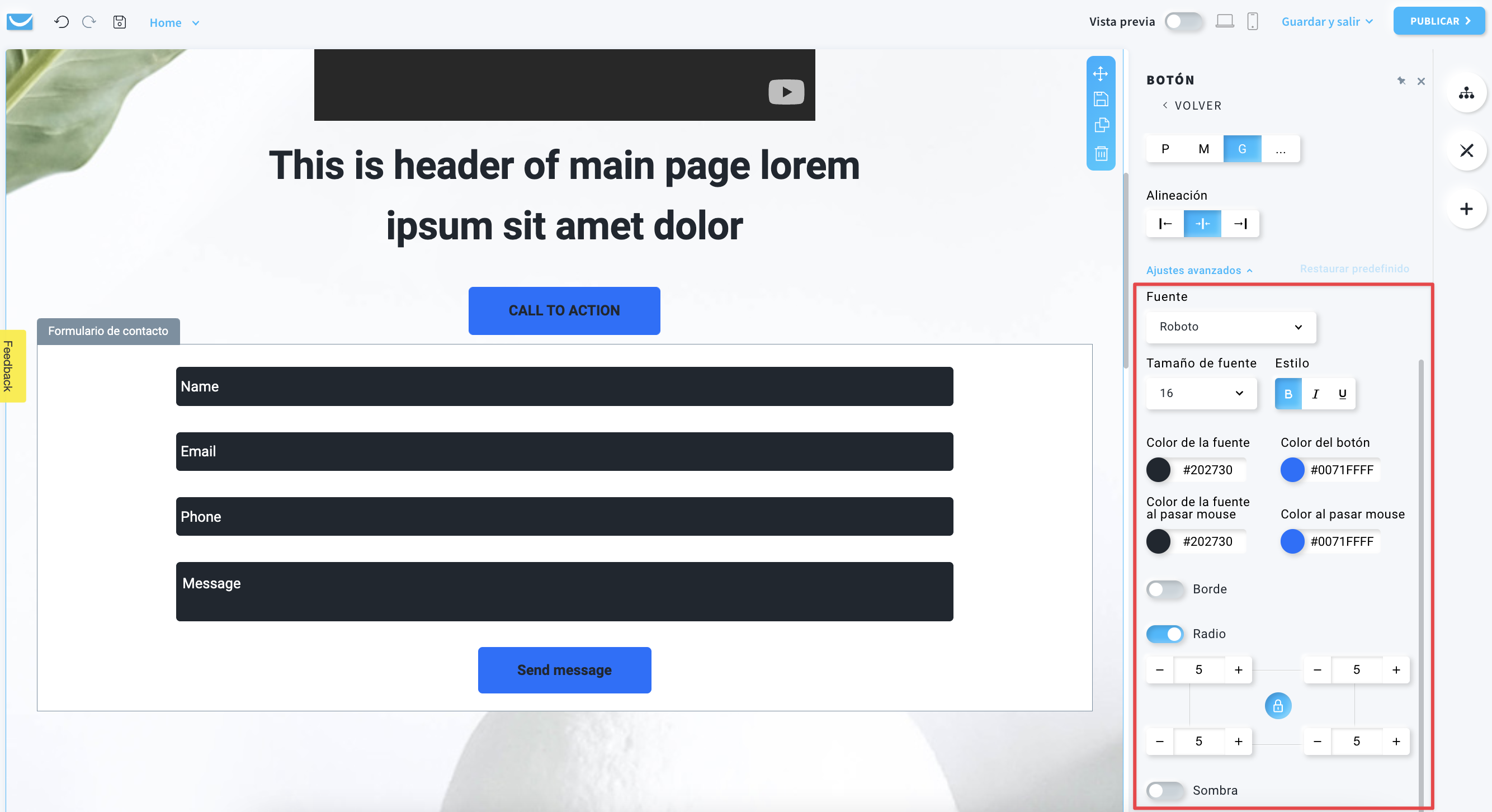Toggle the Borde switch off

(x=1166, y=589)
